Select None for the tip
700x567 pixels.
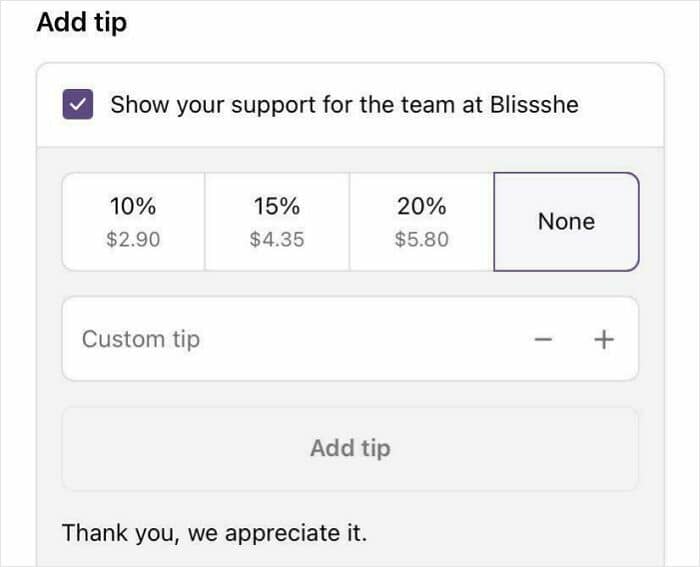(x=566, y=221)
